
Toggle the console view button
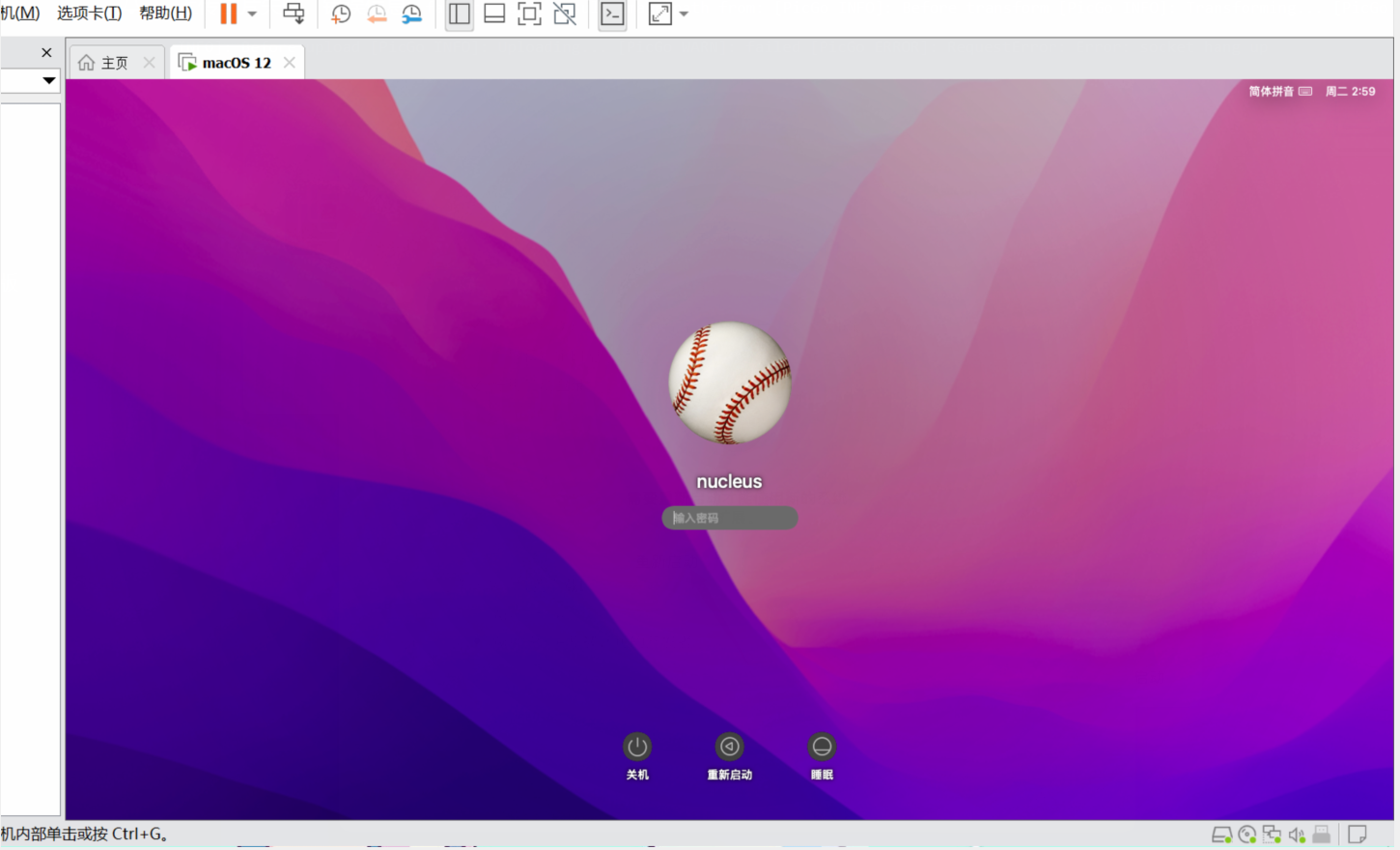[x=612, y=14]
